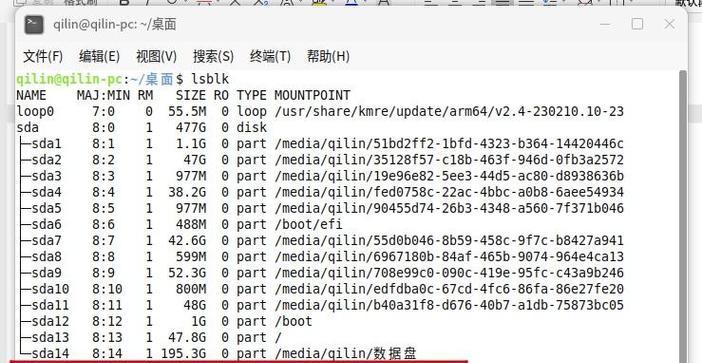The image size is (702, 363).
Task: Click the 'sda4' partition name
Action: tap(46, 192)
